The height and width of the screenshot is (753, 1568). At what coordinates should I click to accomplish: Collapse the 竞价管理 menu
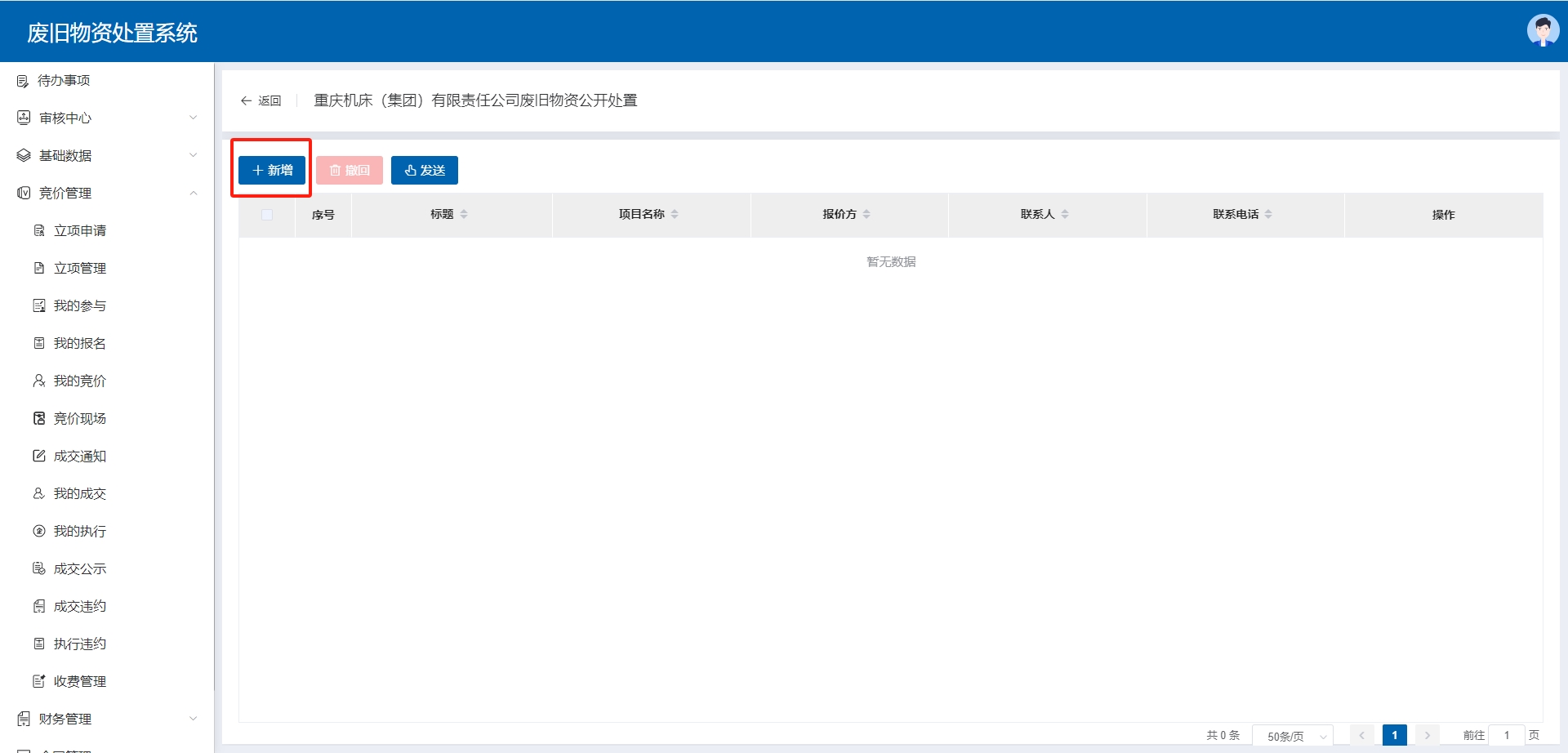[x=193, y=193]
